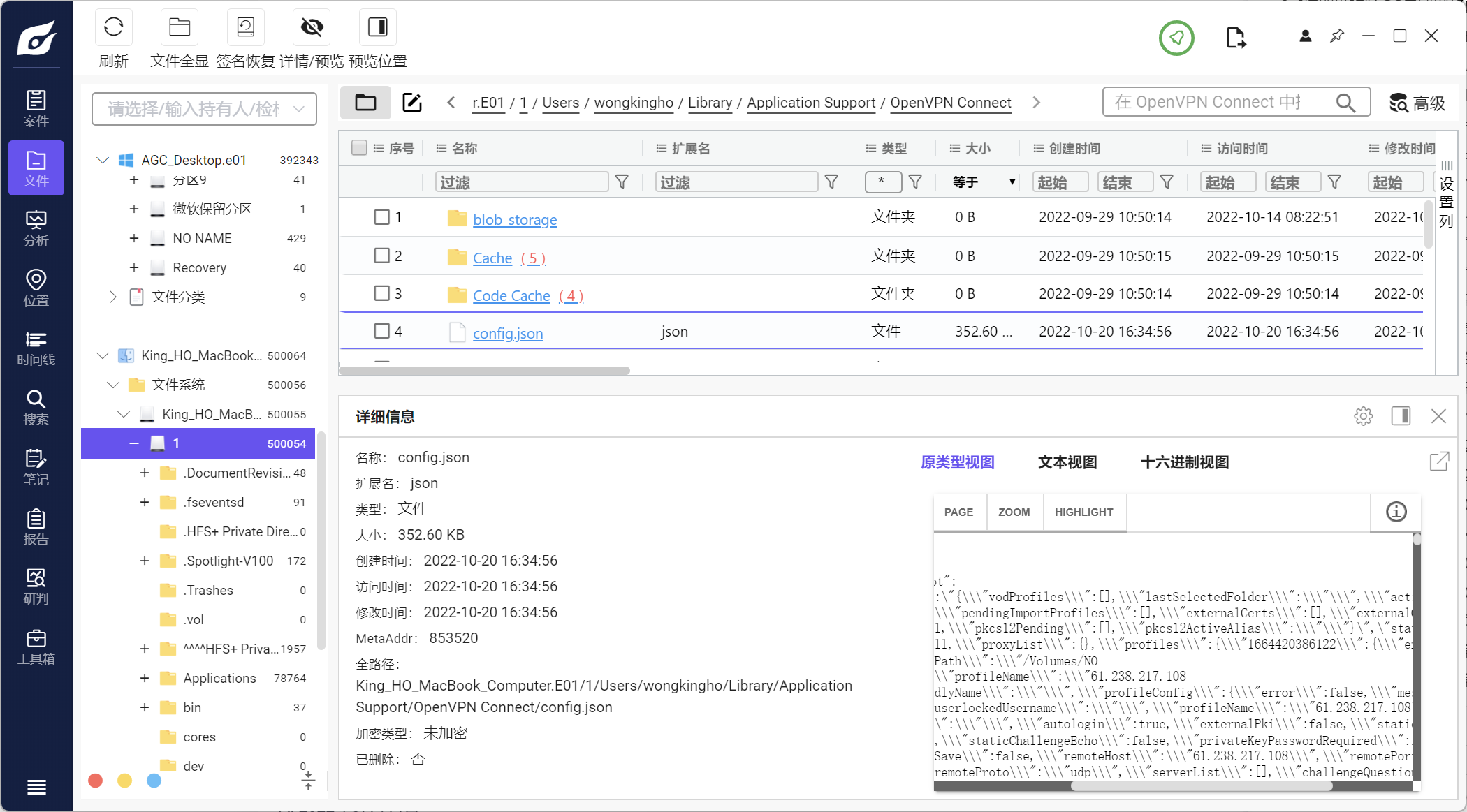
Task: Tick the checkbox for row 2 Cache
Action: (381, 256)
